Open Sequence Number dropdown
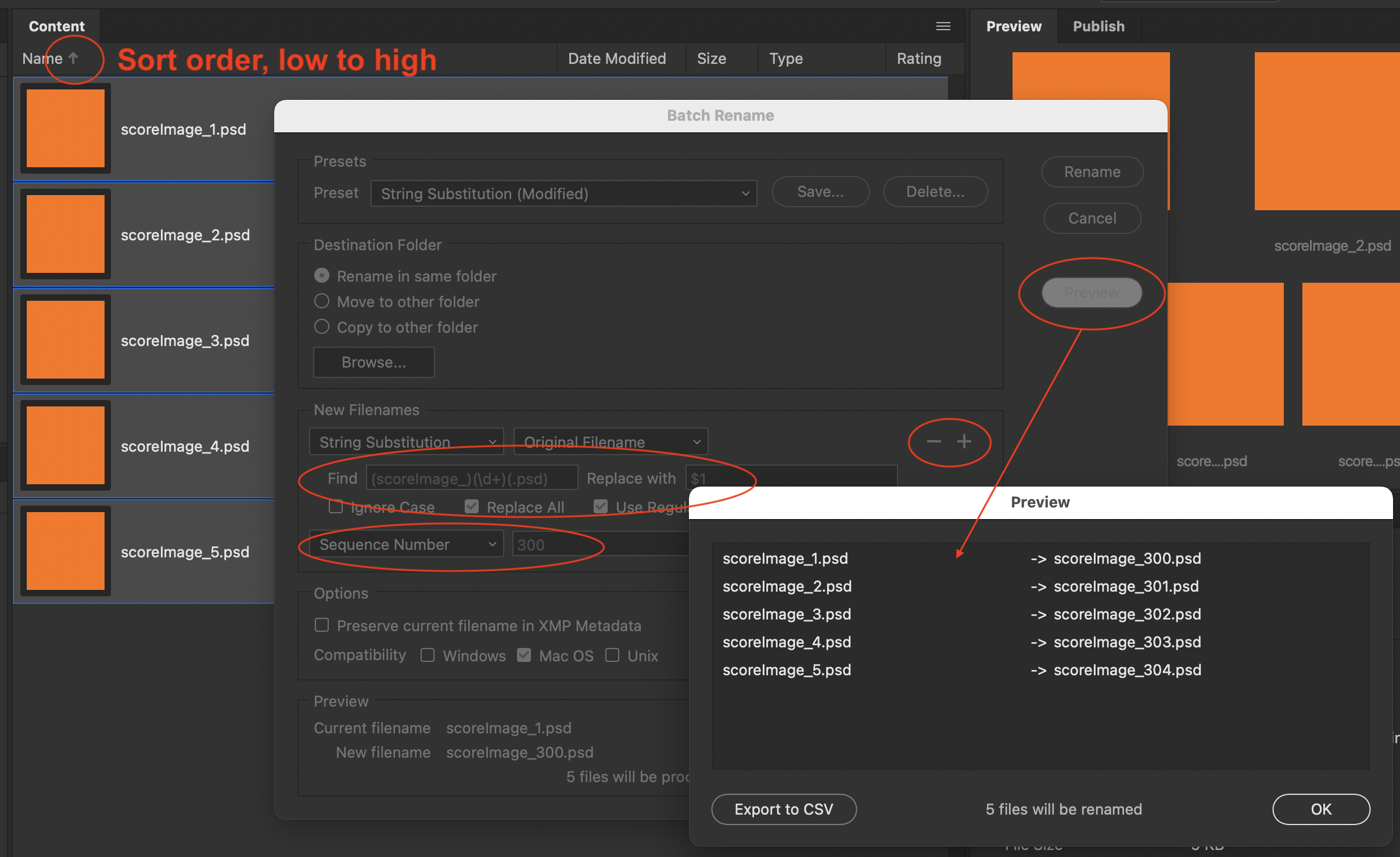 (x=406, y=545)
